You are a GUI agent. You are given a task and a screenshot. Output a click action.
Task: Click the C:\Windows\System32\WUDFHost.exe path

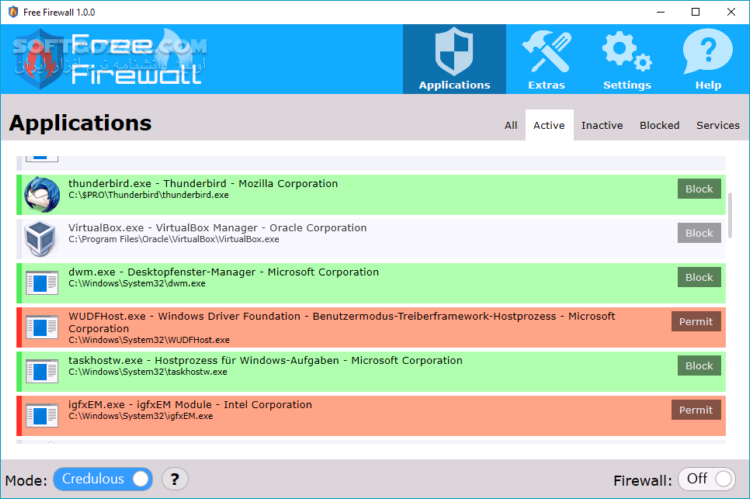149,340
